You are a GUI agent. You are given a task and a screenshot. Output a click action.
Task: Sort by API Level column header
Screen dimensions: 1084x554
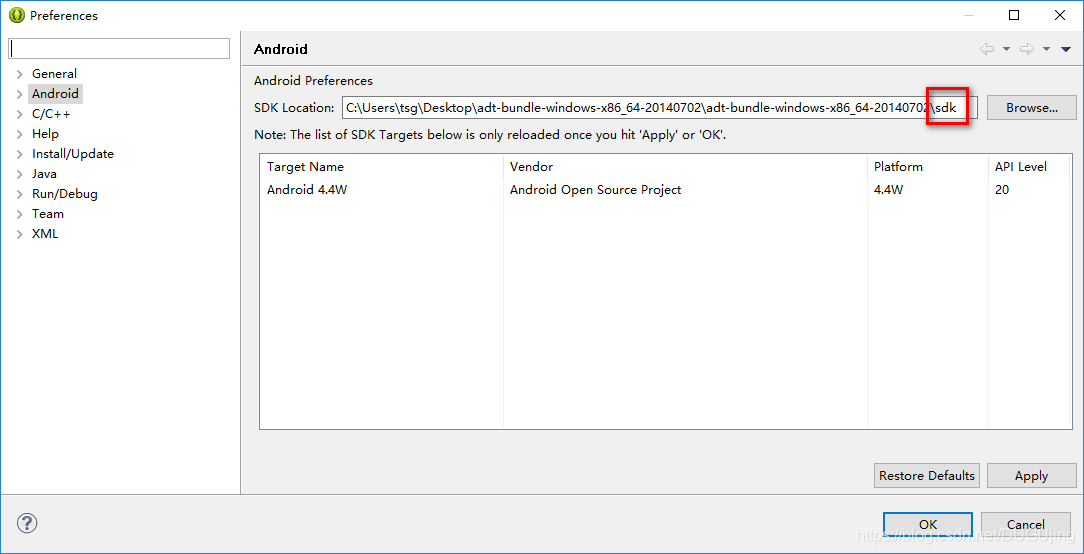coord(1027,167)
